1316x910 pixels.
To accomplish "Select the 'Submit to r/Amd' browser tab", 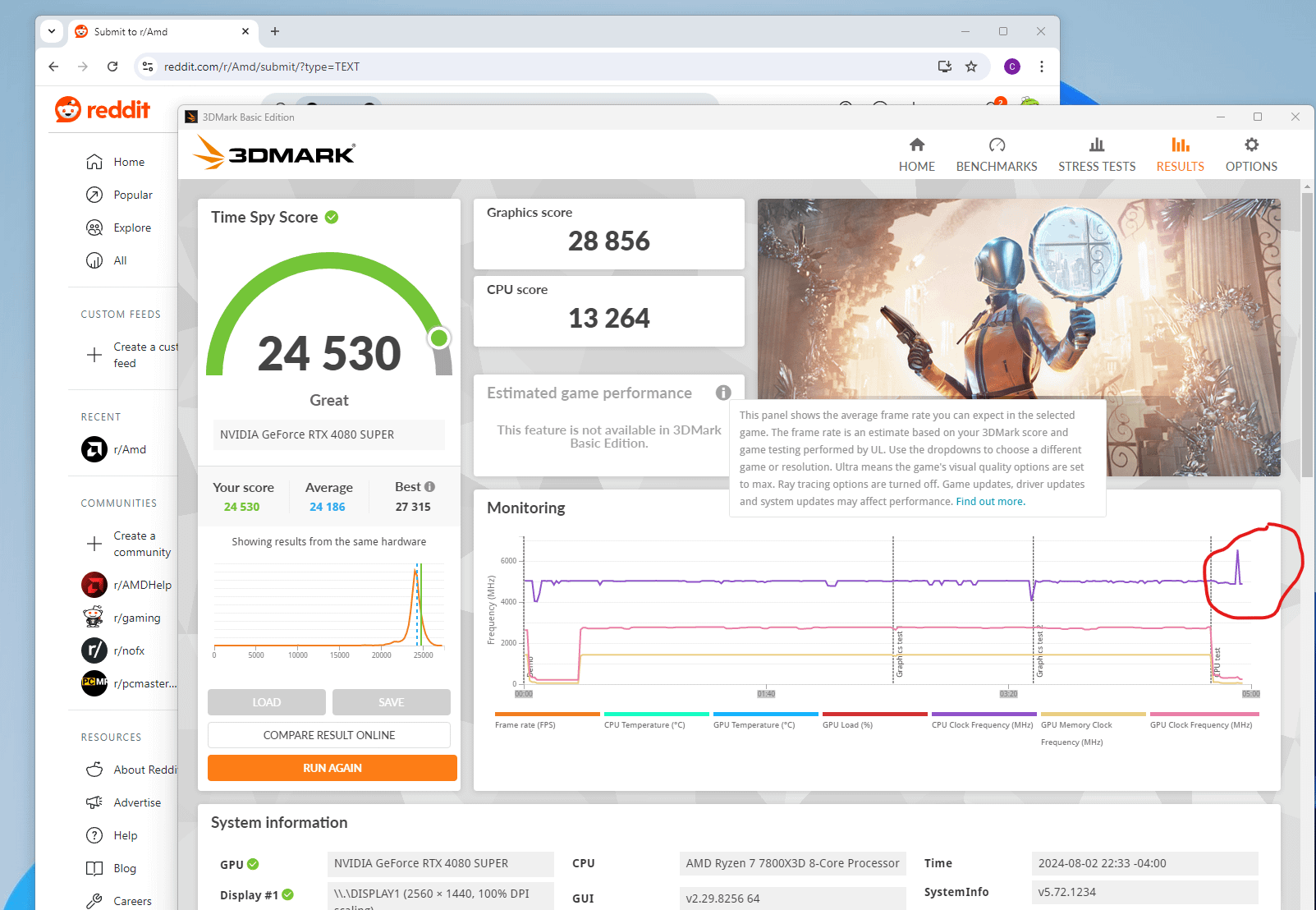I will click(163, 32).
